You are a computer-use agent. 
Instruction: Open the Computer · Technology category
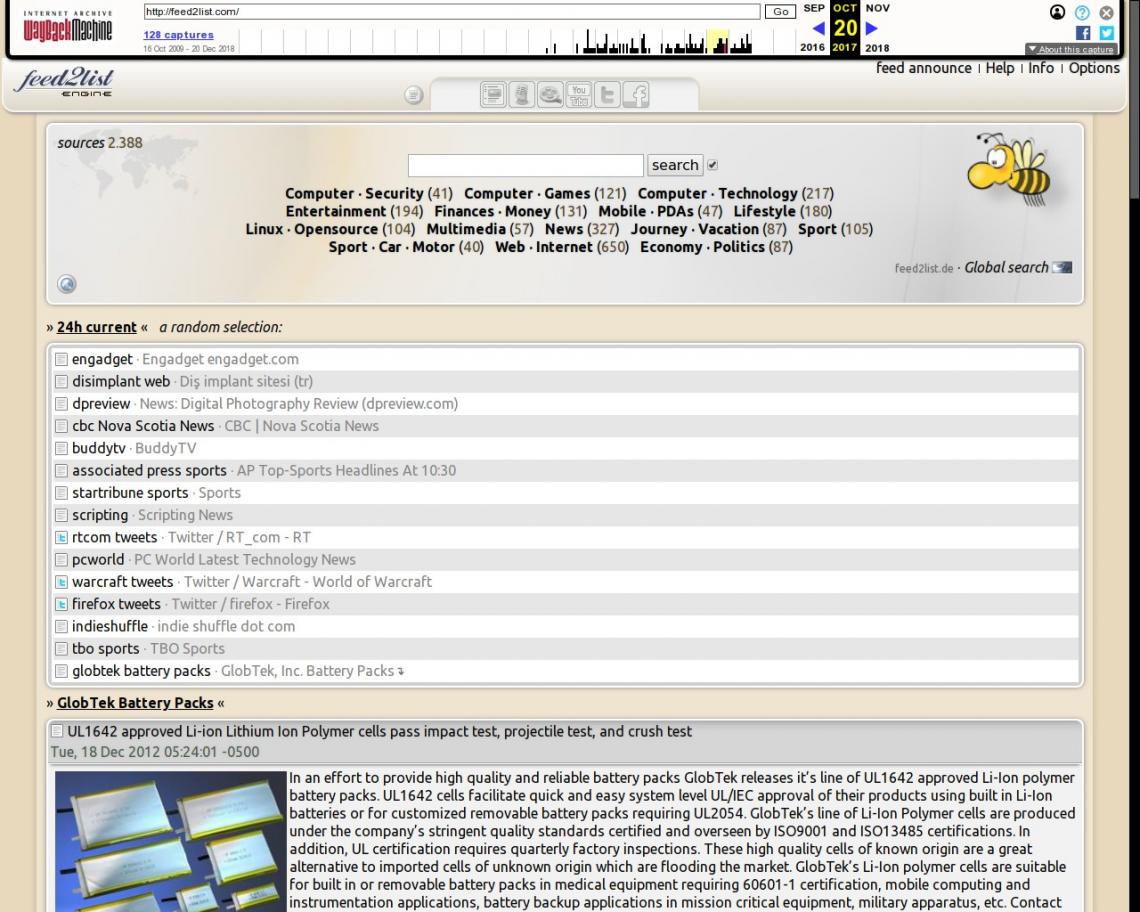[x=718, y=193]
